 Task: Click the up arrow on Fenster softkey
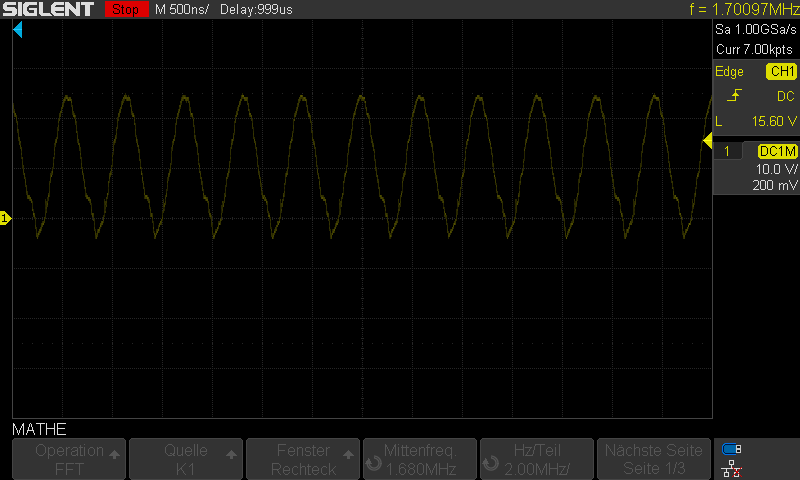pyautogui.click(x=348, y=454)
